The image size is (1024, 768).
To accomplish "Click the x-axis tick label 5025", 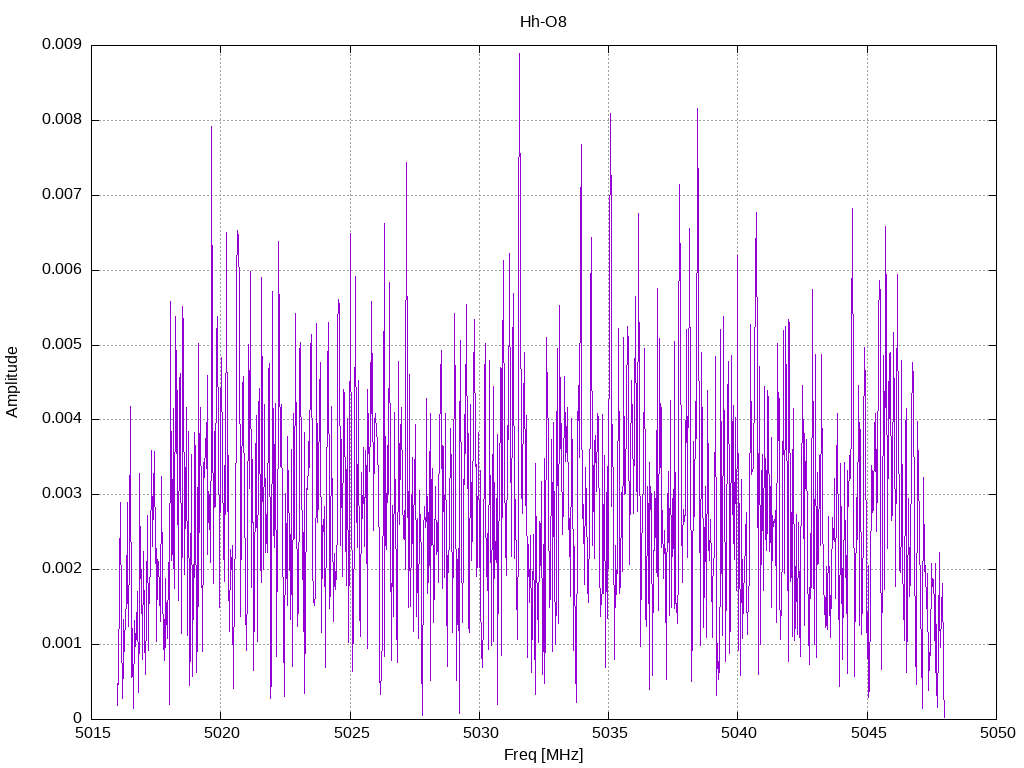I will click(x=351, y=733).
